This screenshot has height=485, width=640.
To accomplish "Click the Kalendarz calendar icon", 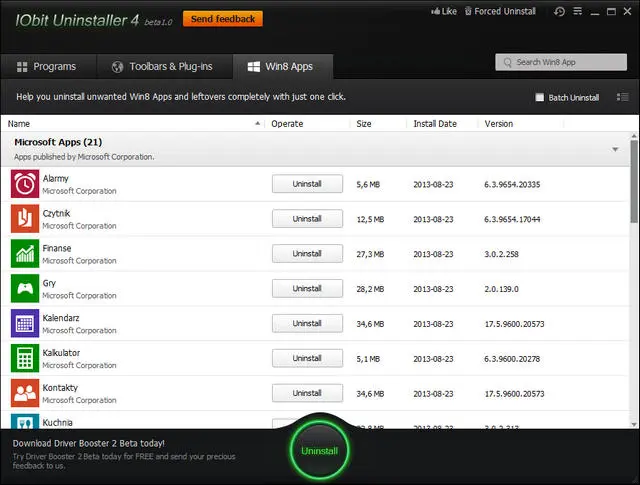I will click(25, 323).
